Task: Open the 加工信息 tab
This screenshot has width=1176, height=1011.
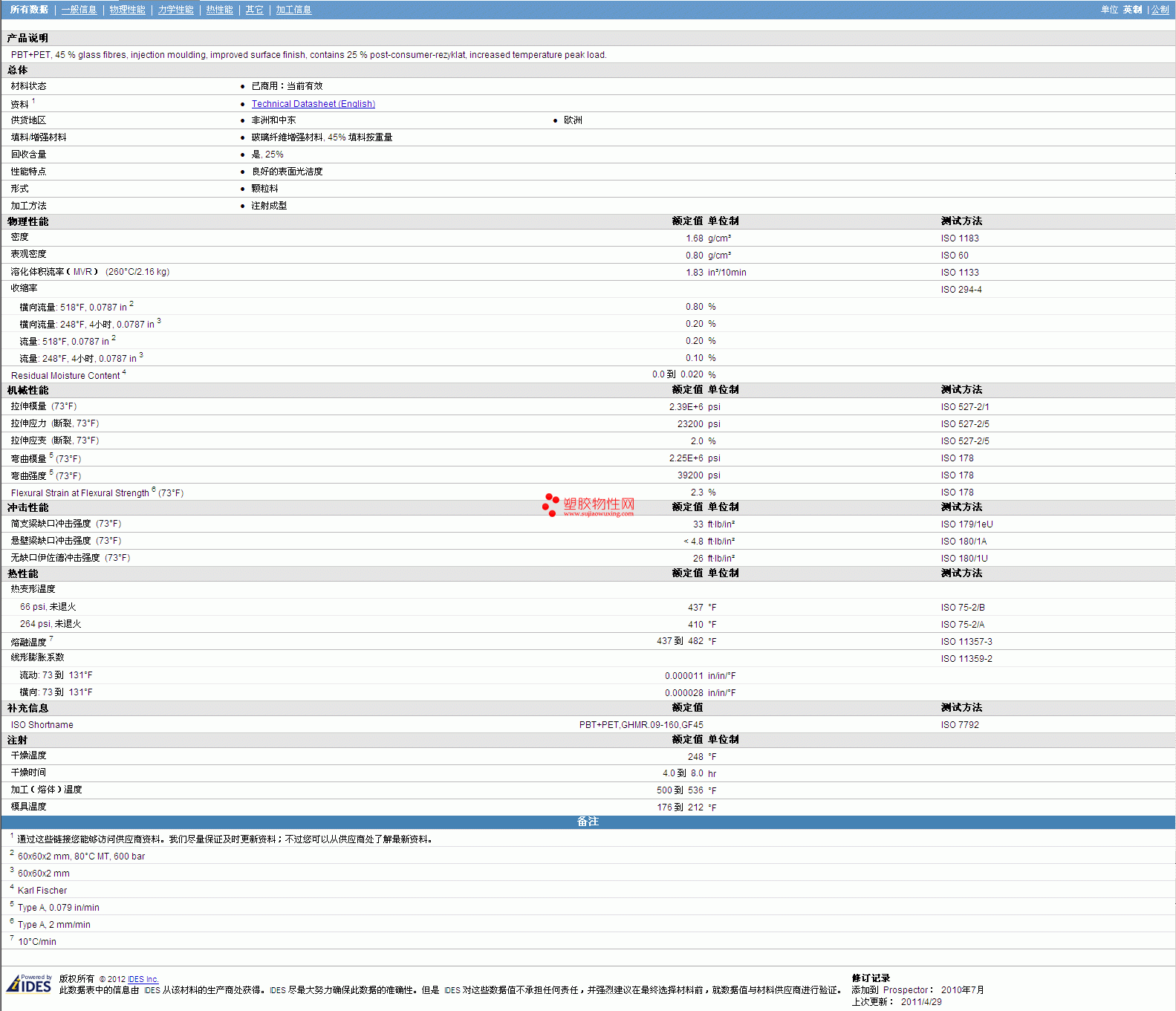Action: [293, 10]
